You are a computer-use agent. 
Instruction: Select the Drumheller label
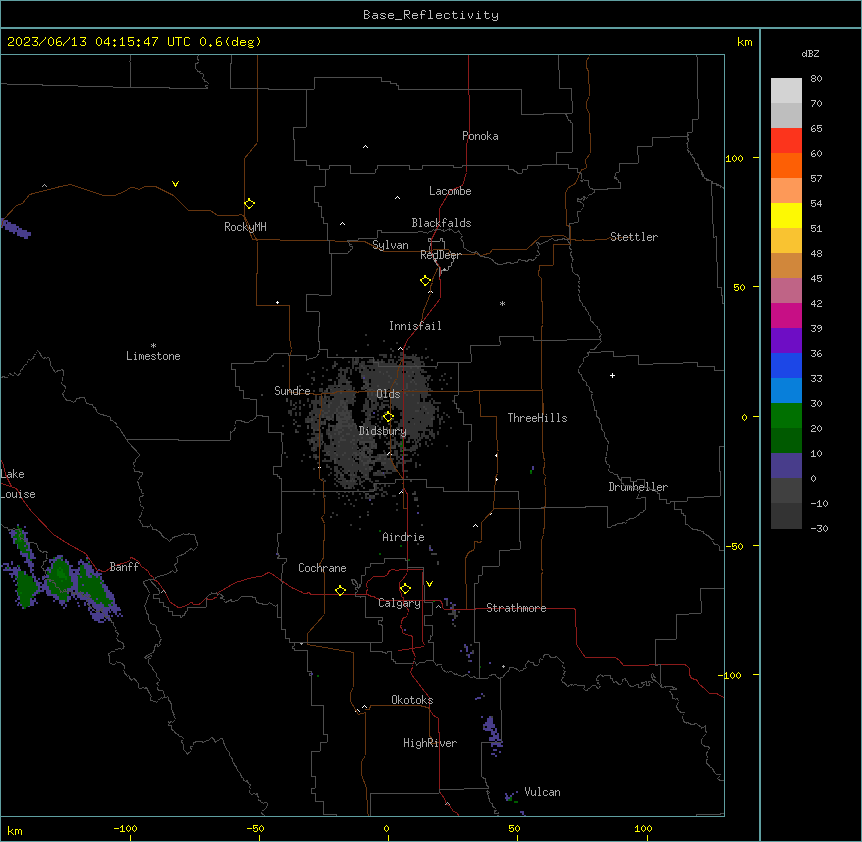pyautogui.click(x=638, y=487)
